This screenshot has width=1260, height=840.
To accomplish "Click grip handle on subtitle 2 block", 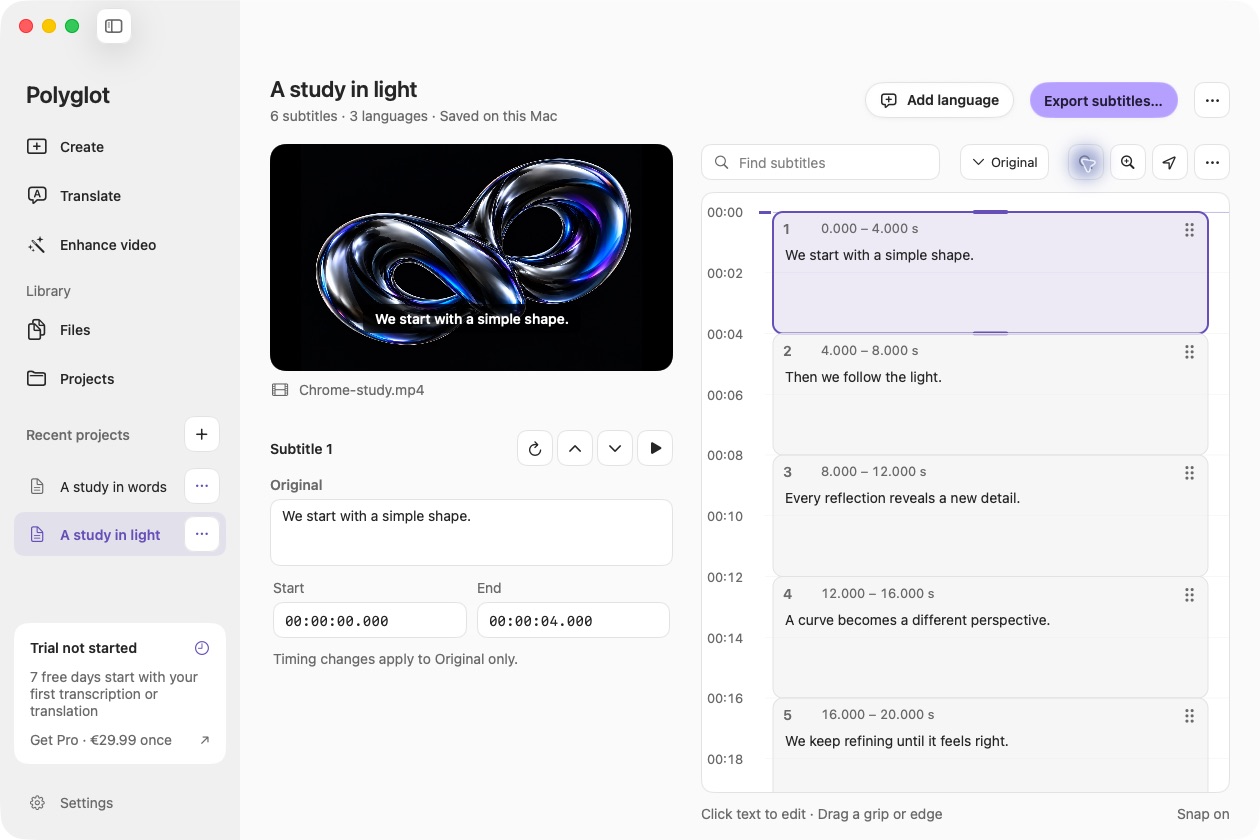I will (x=1189, y=352).
